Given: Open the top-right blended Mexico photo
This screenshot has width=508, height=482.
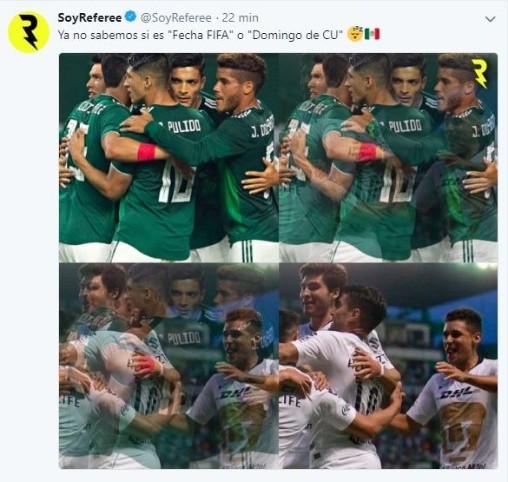Looking at the screenshot, I should pos(388,158).
